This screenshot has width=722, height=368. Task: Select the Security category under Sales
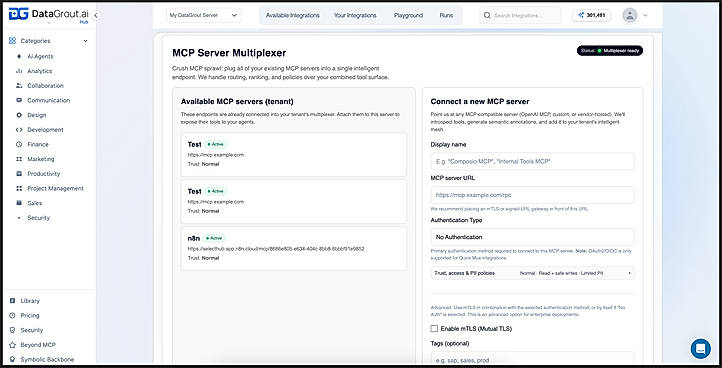pyautogui.click(x=38, y=218)
